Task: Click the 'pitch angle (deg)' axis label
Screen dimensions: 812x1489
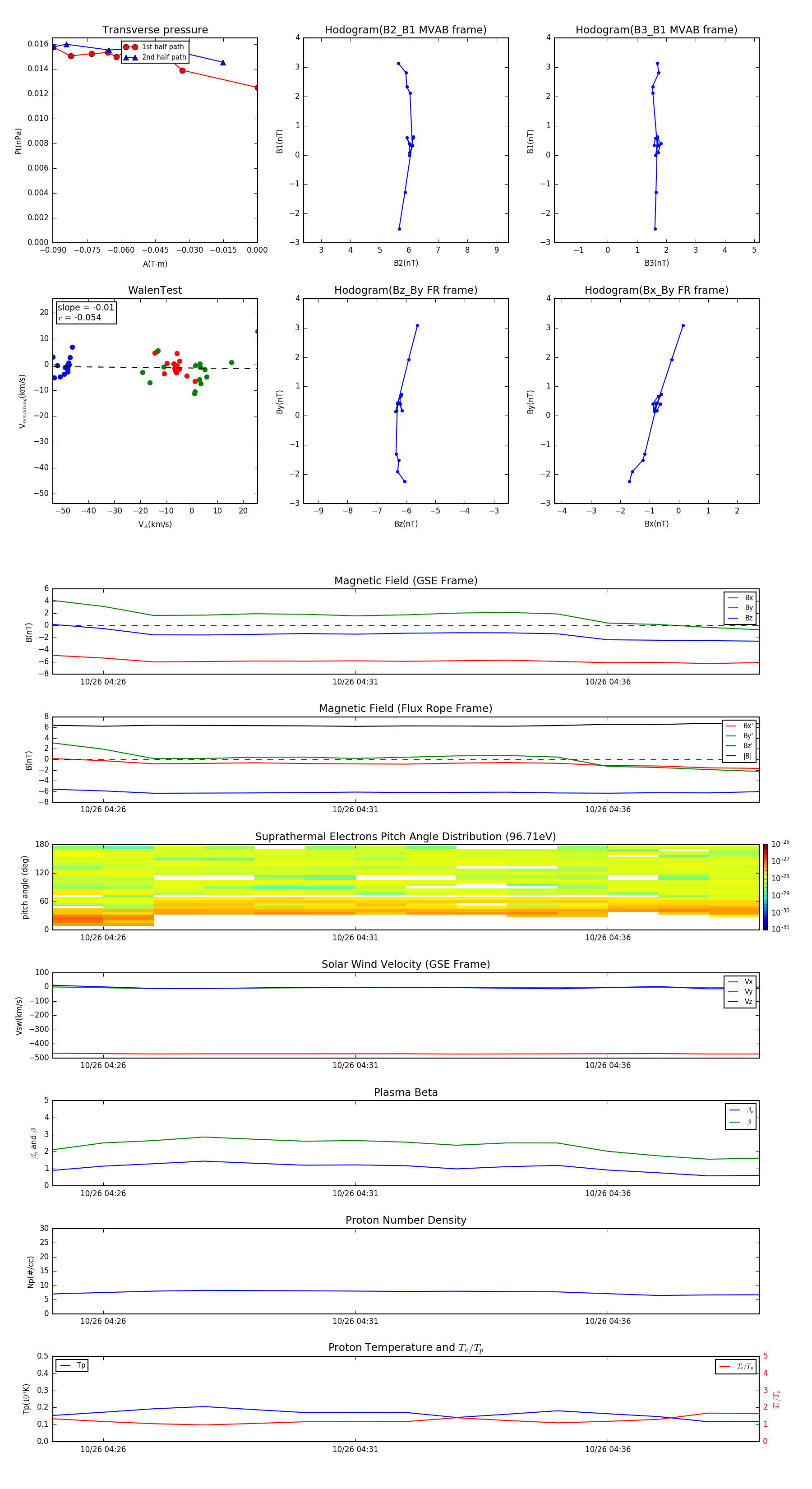Action: pyautogui.click(x=25, y=887)
